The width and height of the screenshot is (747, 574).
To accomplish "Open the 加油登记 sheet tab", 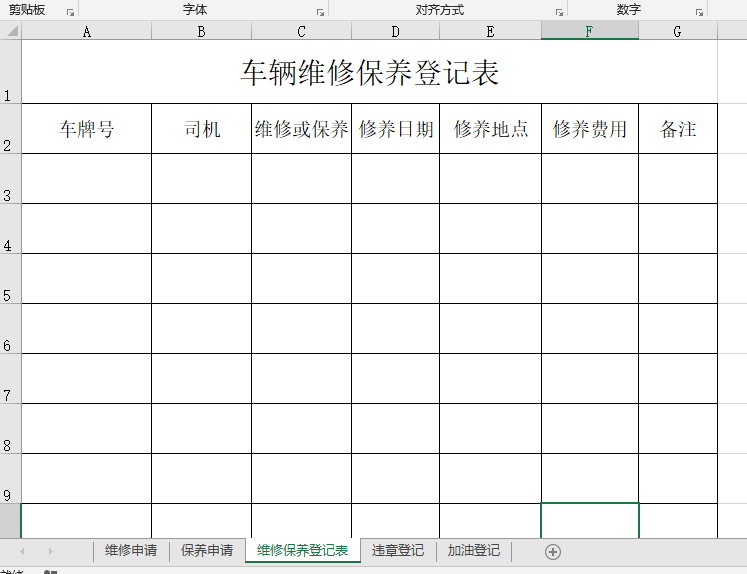I will pos(473,551).
